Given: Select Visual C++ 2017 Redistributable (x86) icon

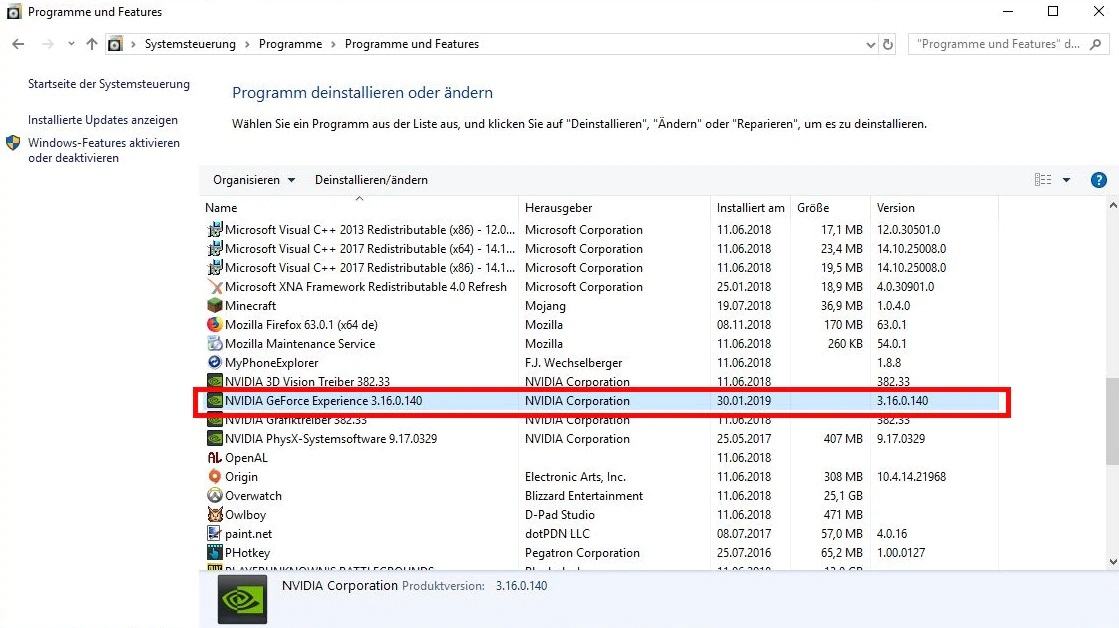Looking at the screenshot, I should [x=214, y=268].
